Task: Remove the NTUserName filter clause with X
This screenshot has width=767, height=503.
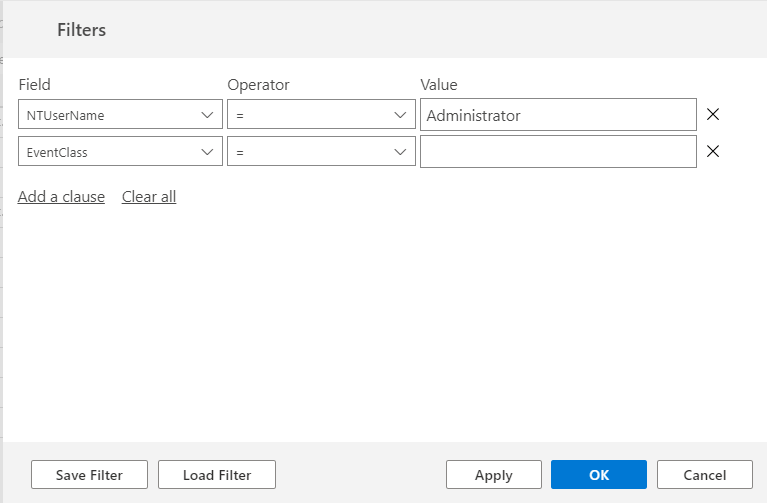Action: pos(713,115)
